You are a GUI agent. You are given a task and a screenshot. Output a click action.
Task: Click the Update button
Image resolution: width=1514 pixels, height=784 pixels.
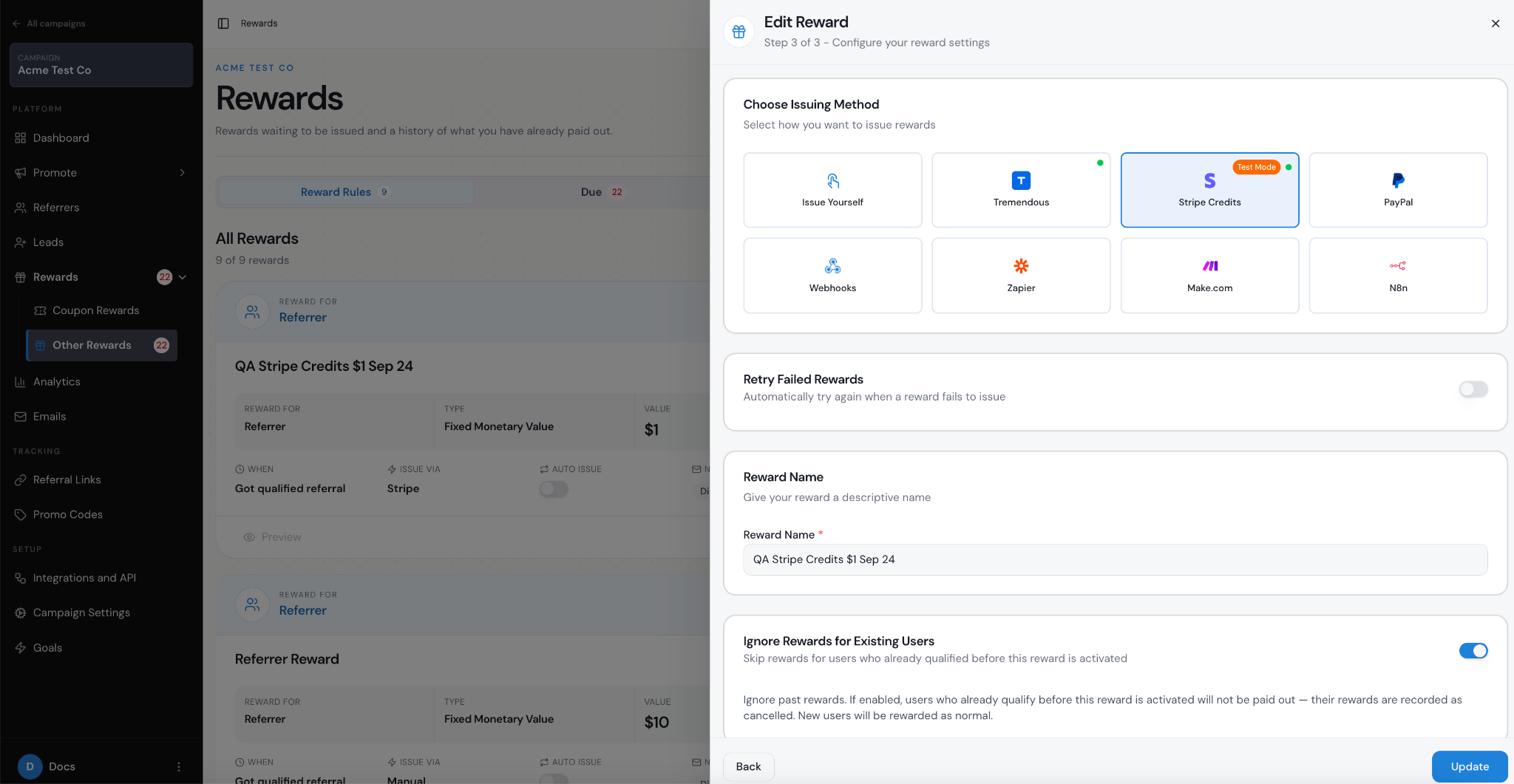(1470, 767)
